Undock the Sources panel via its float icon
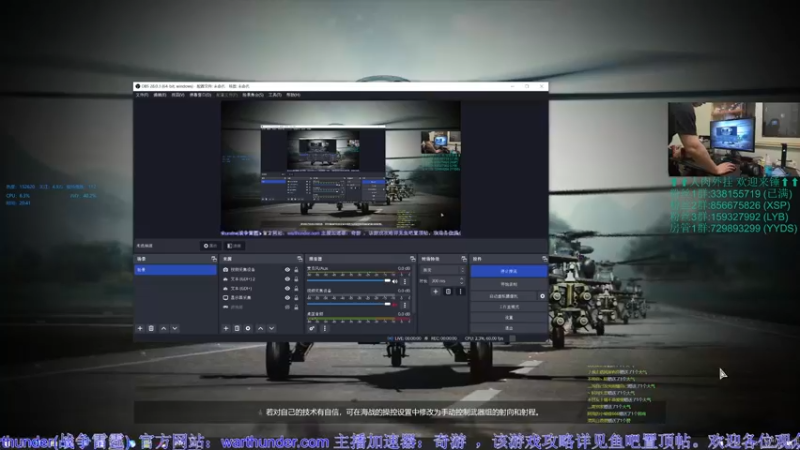 click(x=299, y=259)
